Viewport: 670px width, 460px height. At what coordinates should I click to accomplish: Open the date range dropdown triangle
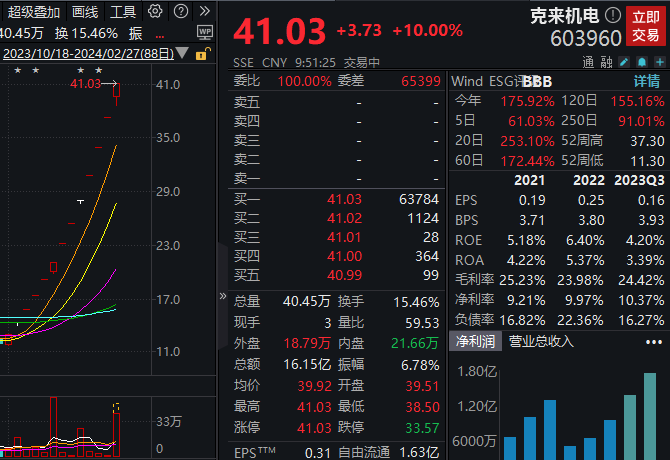(182, 53)
